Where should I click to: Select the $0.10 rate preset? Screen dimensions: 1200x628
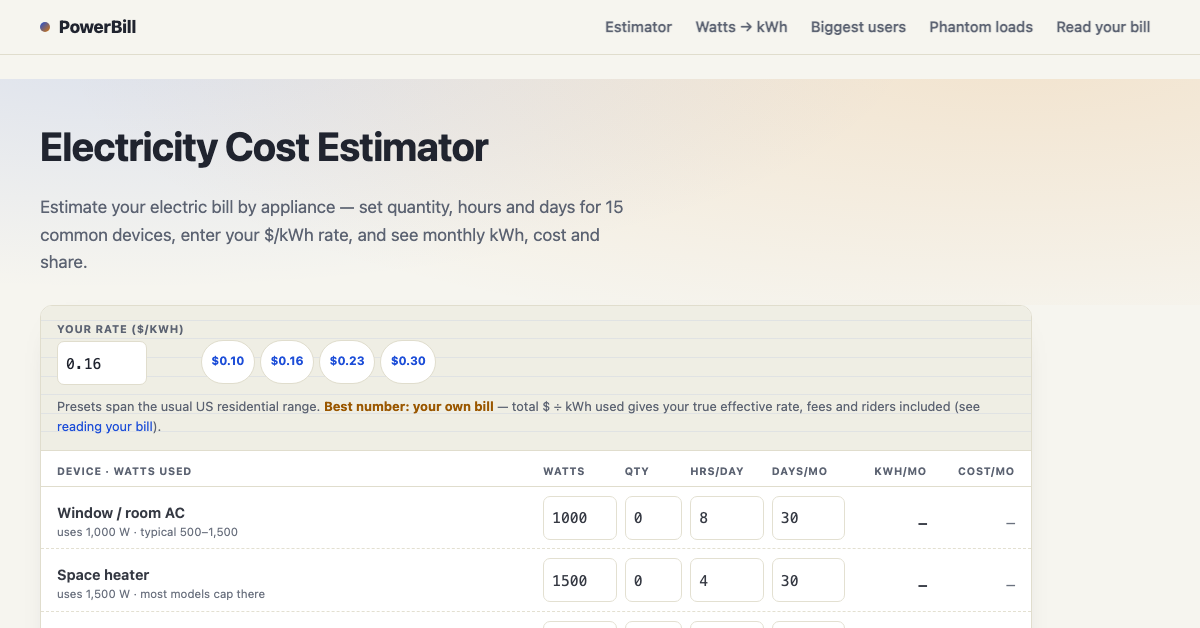(x=228, y=361)
